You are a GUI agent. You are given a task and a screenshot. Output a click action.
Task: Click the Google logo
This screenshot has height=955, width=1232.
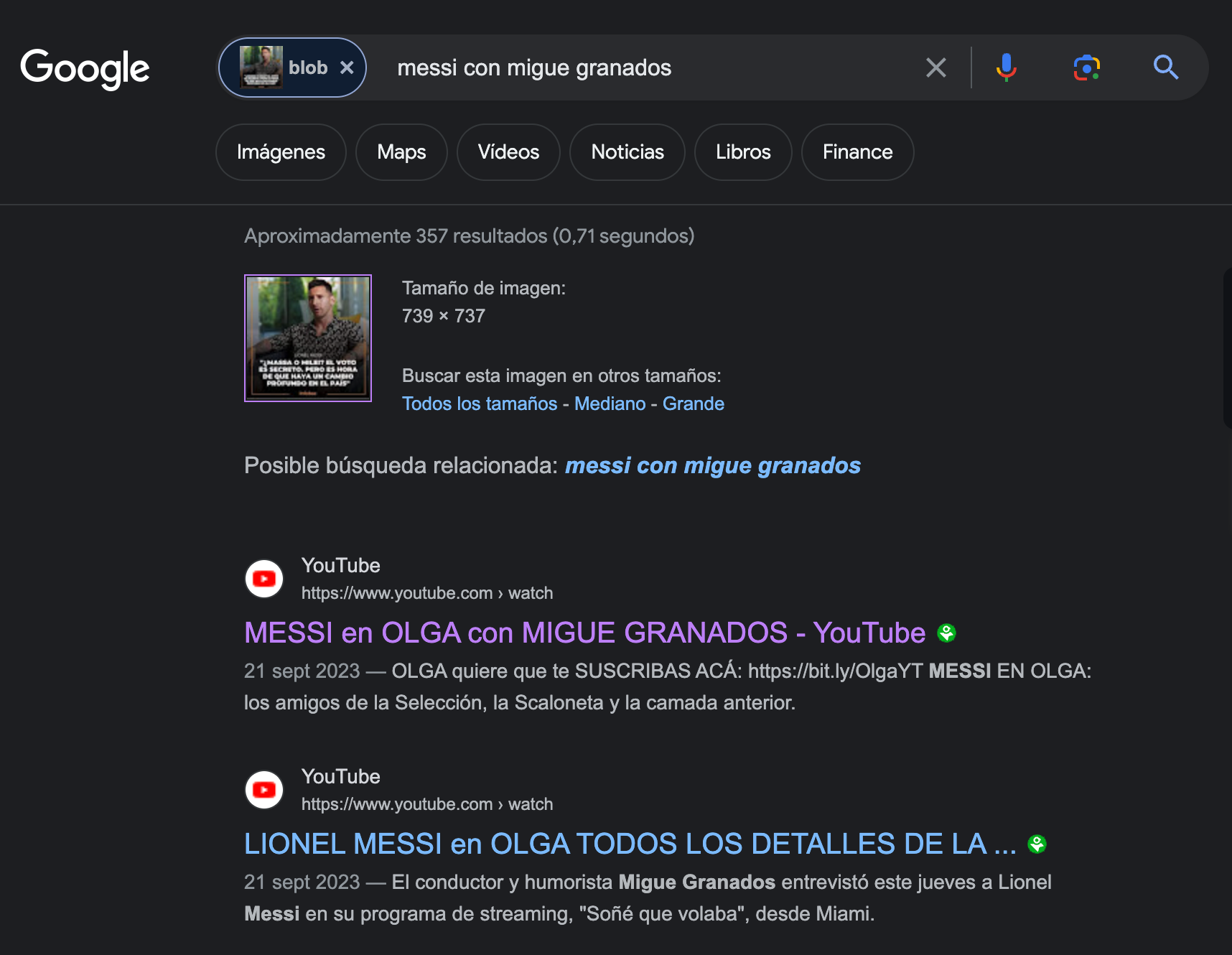[x=85, y=68]
